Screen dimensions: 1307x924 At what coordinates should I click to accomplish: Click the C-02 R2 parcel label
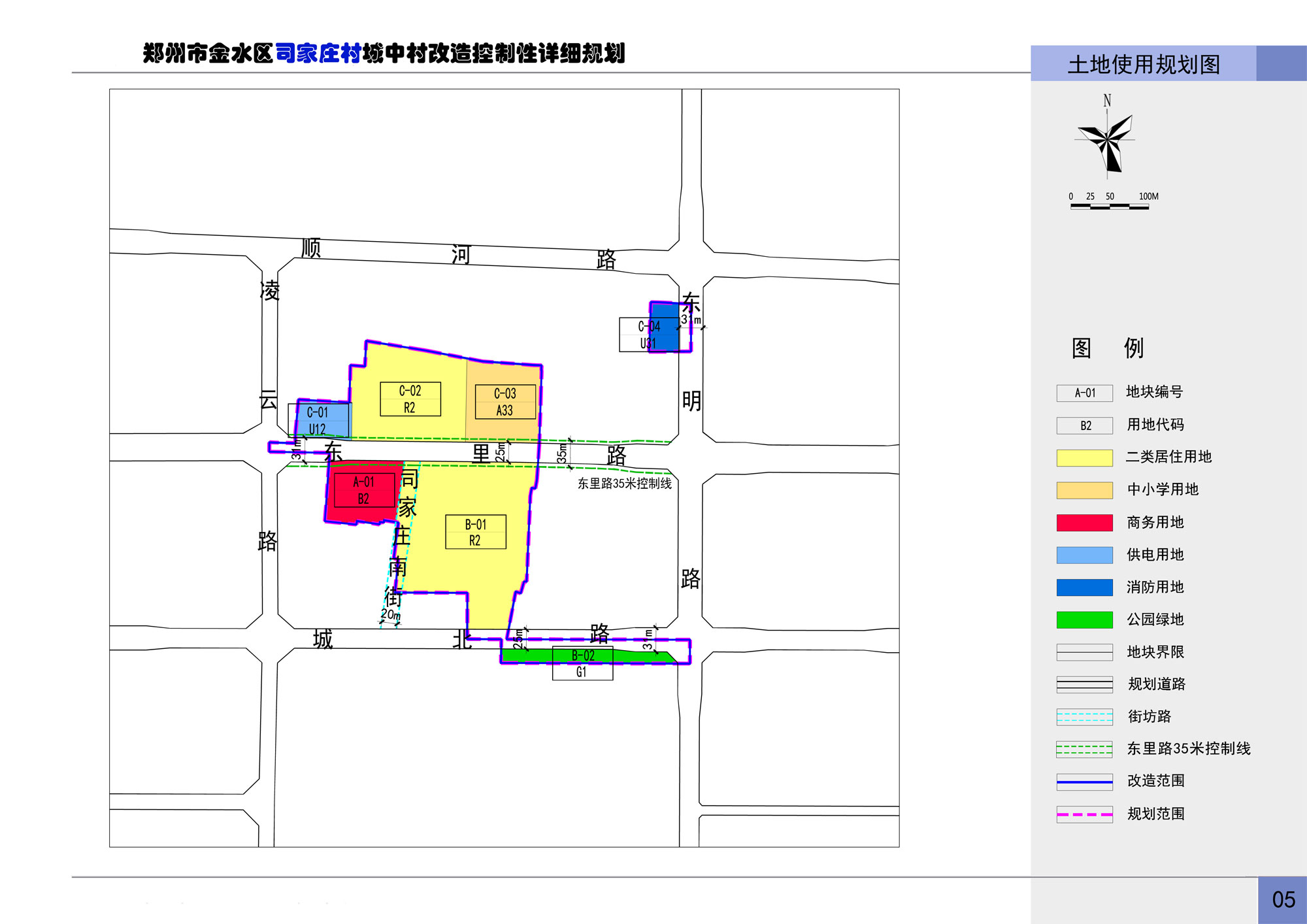(x=410, y=399)
